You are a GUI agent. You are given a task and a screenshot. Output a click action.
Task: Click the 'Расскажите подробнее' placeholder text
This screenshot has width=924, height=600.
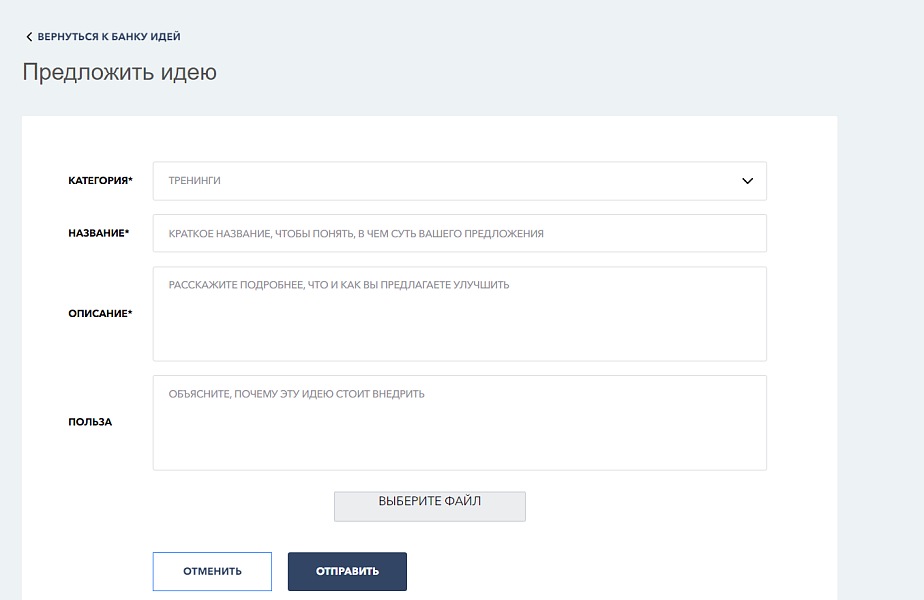(x=339, y=285)
